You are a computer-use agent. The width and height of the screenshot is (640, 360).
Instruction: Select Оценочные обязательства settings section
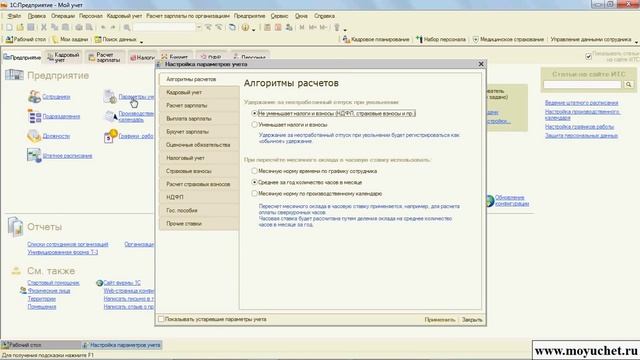(199, 145)
